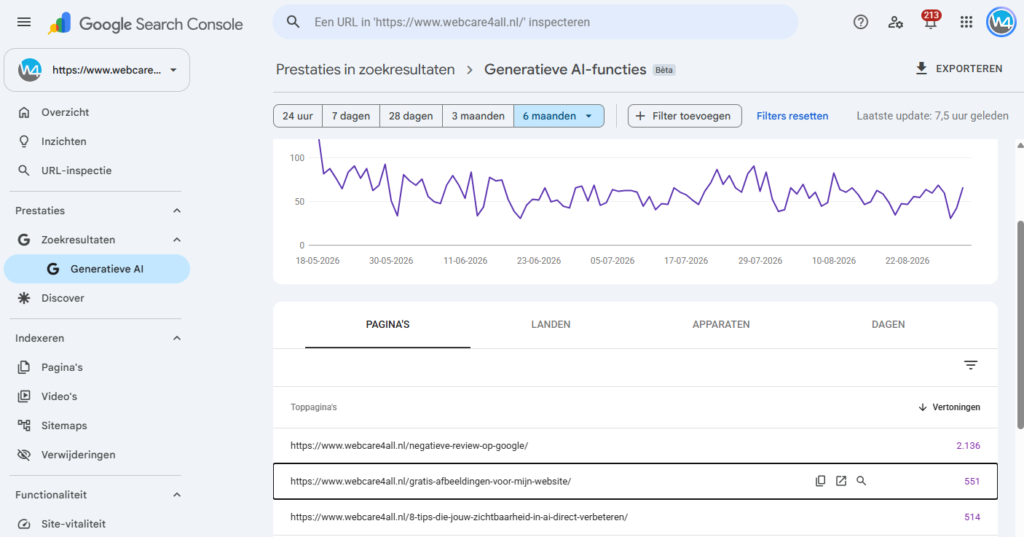Select the 24 uur range button
The height and width of the screenshot is (537, 1024).
[297, 116]
